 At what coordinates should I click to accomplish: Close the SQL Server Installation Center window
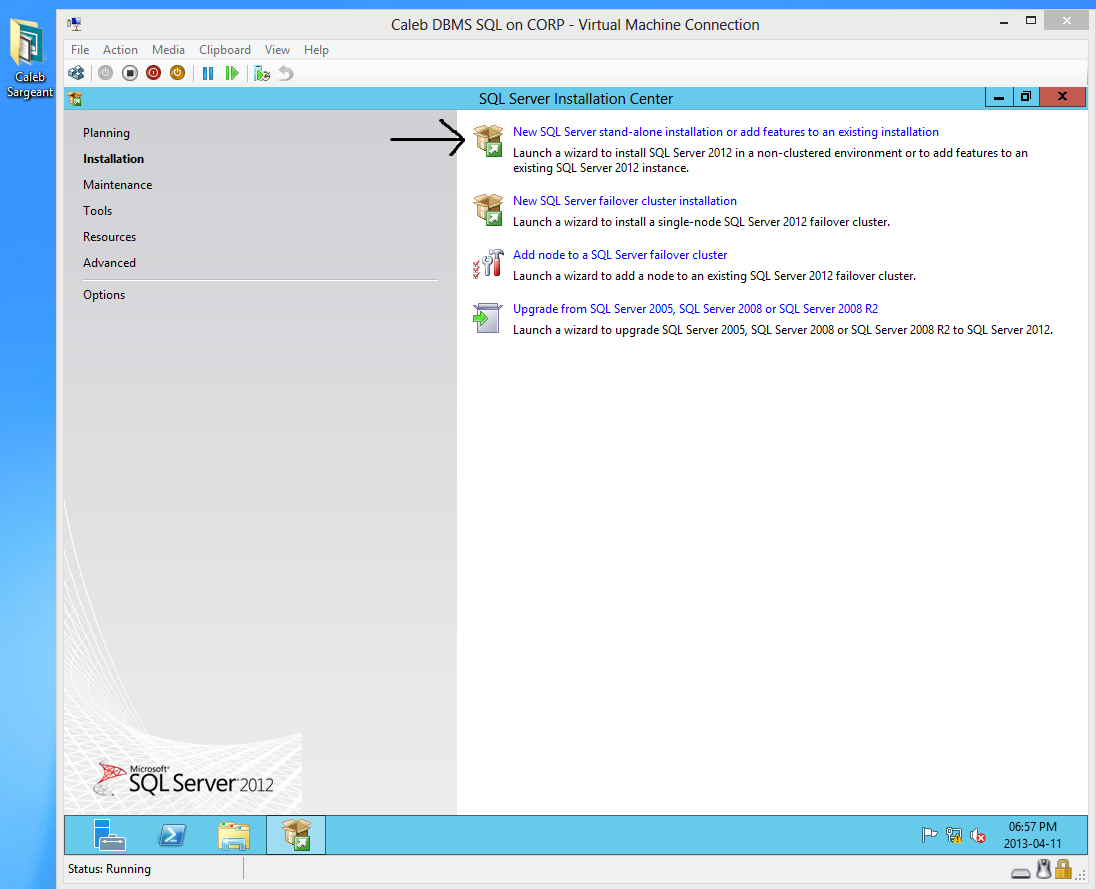1062,97
